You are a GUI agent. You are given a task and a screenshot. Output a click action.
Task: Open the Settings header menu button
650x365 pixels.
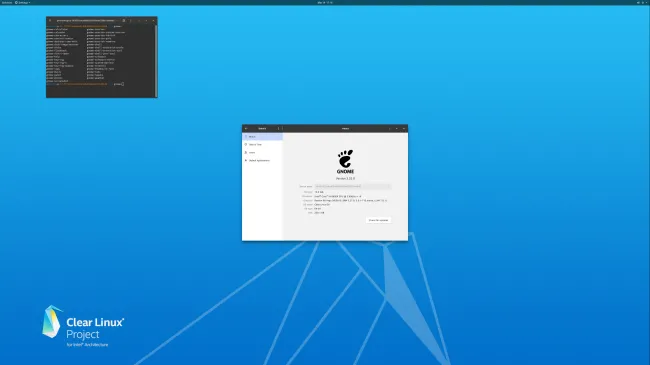click(x=279, y=129)
